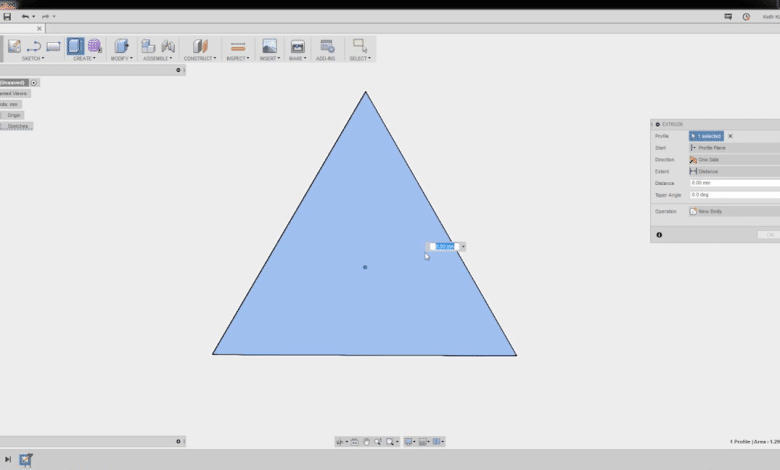This screenshot has width=780, height=470.
Task: Click the purple Create Form icon
Action: pyautogui.click(x=94, y=46)
